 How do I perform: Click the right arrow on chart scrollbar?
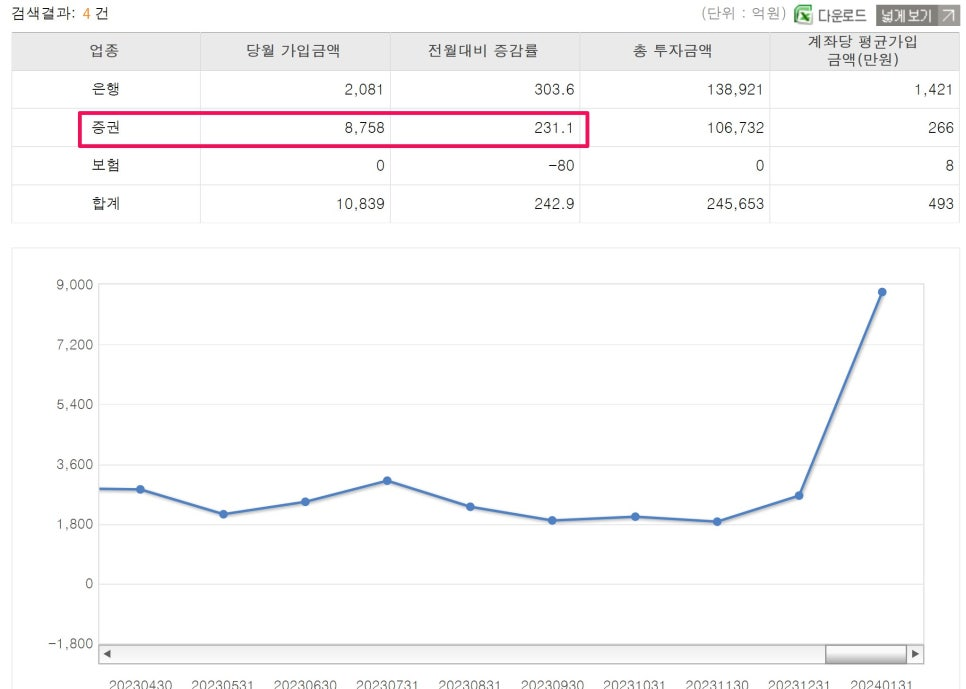(x=915, y=653)
